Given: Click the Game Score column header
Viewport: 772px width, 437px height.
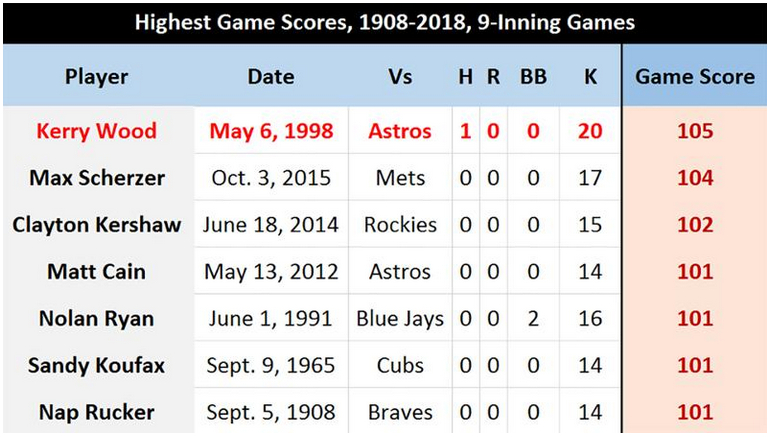Looking at the screenshot, I should tap(695, 77).
